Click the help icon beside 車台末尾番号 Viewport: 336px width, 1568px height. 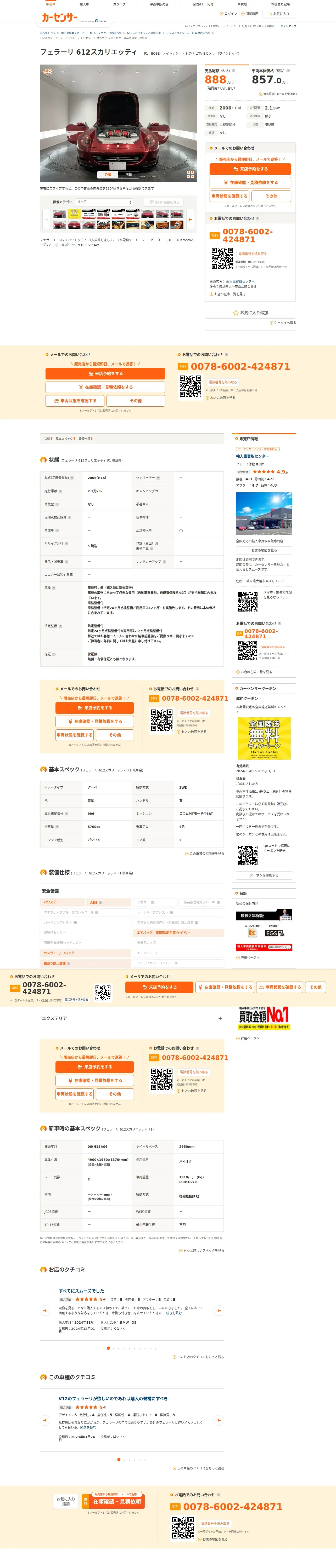[66, 813]
